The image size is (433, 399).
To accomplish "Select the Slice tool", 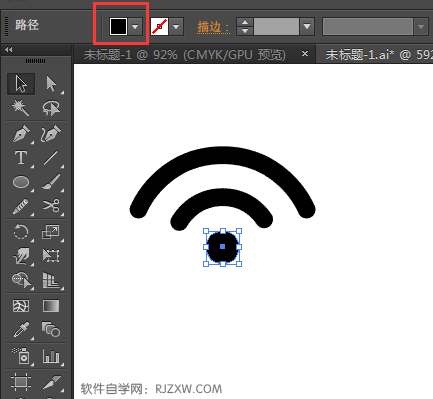I will coord(51,382).
